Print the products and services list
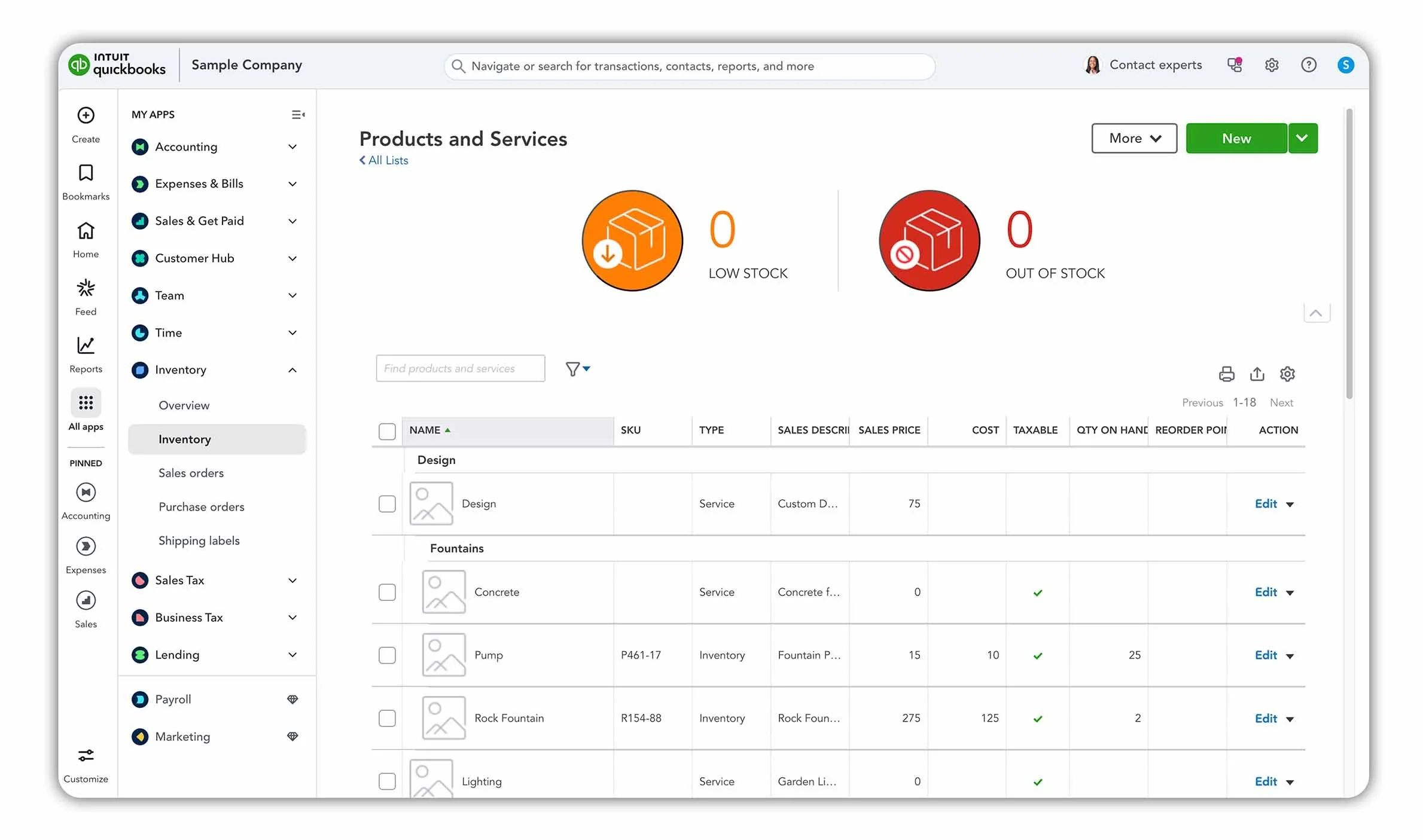 click(x=1226, y=374)
